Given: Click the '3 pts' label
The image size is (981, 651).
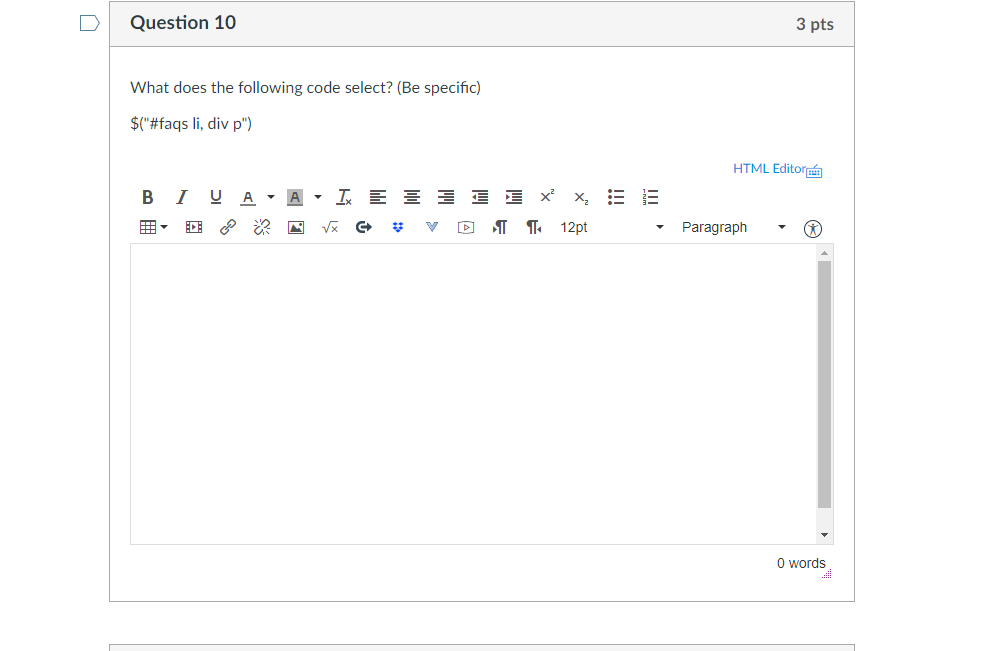Looking at the screenshot, I should pos(815,24).
